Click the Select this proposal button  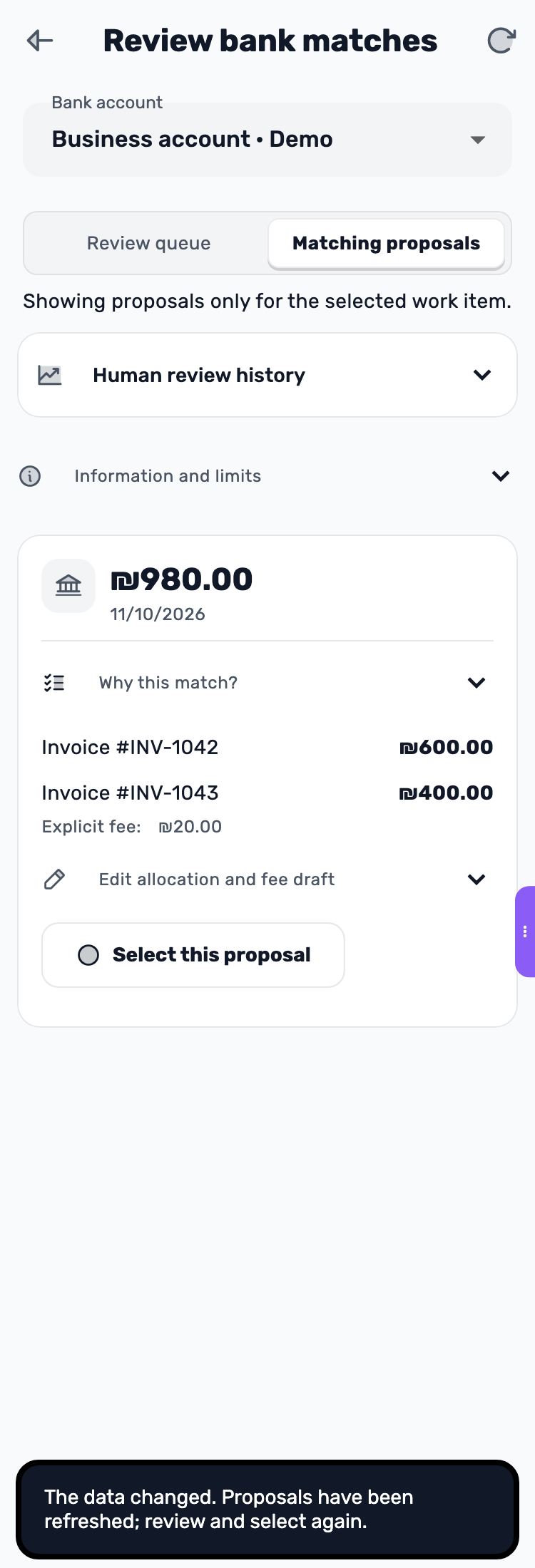(193, 955)
